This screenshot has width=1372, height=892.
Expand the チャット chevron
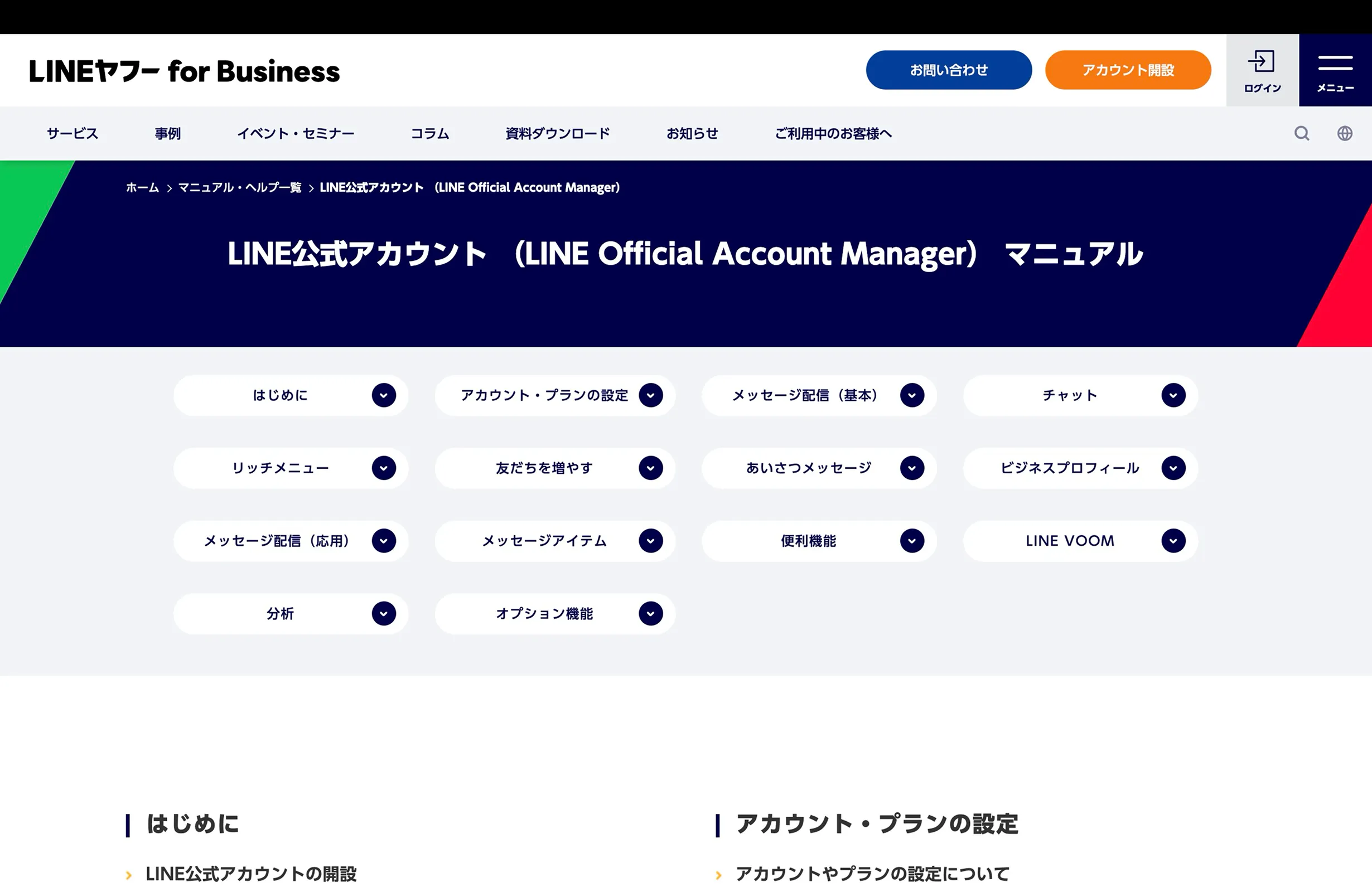pyautogui.click(x=1173, y=395)
